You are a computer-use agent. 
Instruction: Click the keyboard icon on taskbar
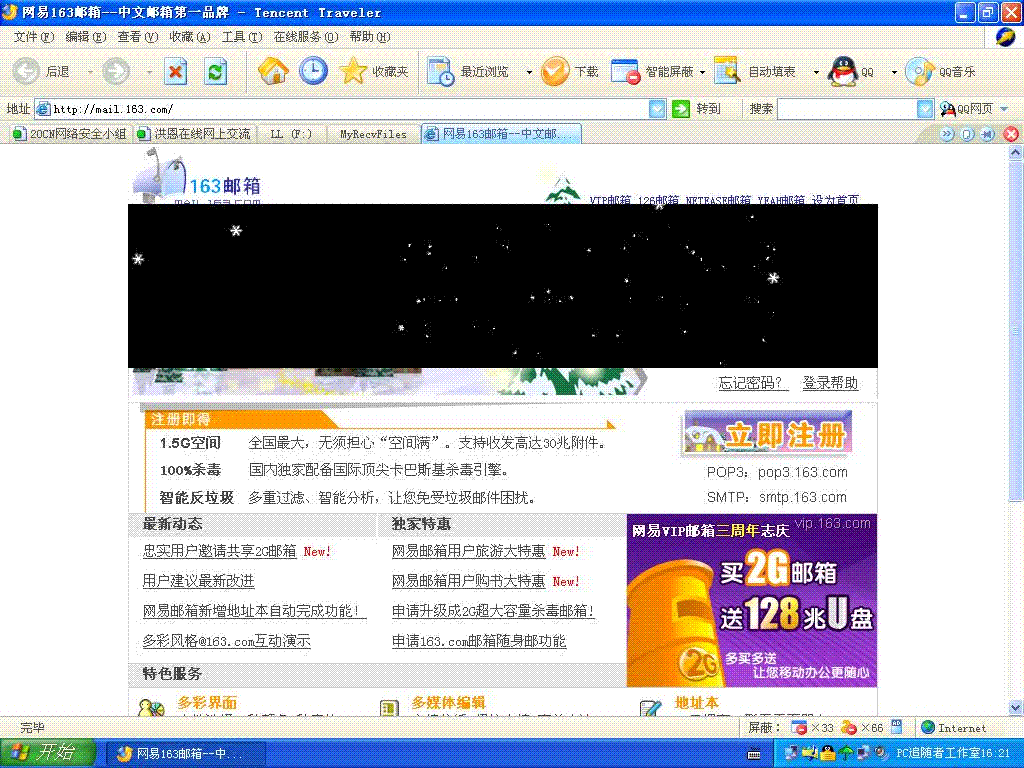pyautogui.click(x=754, y=754)
